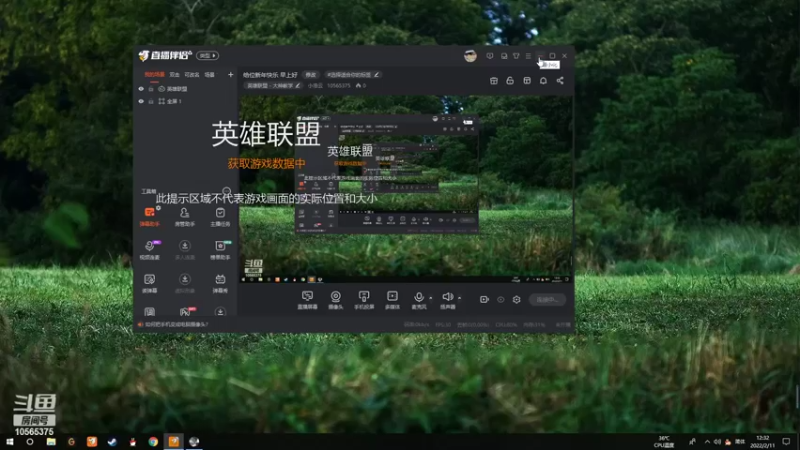Open the taskbar clock showing 12:32

[x=763, y=442]
